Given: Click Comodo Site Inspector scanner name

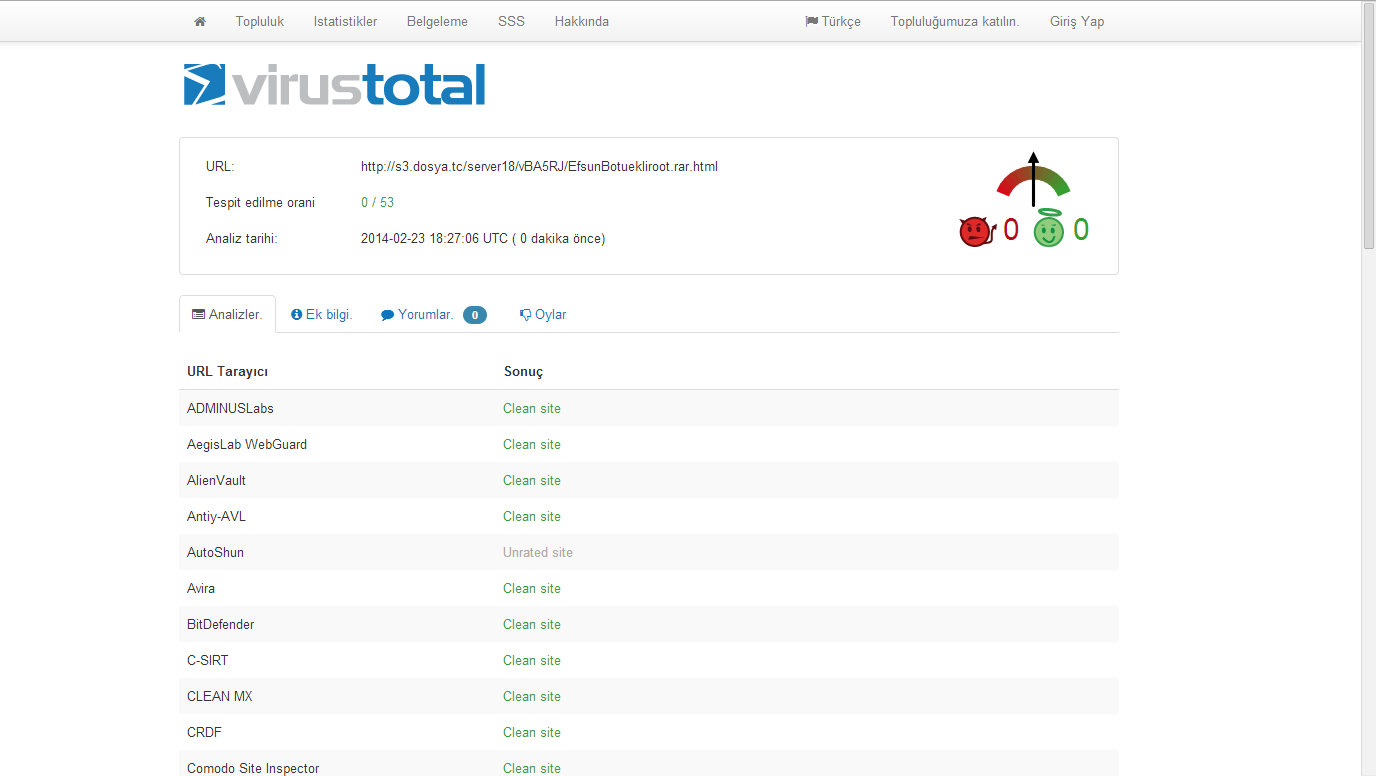Looking at the screenshot, I should 253,768.
